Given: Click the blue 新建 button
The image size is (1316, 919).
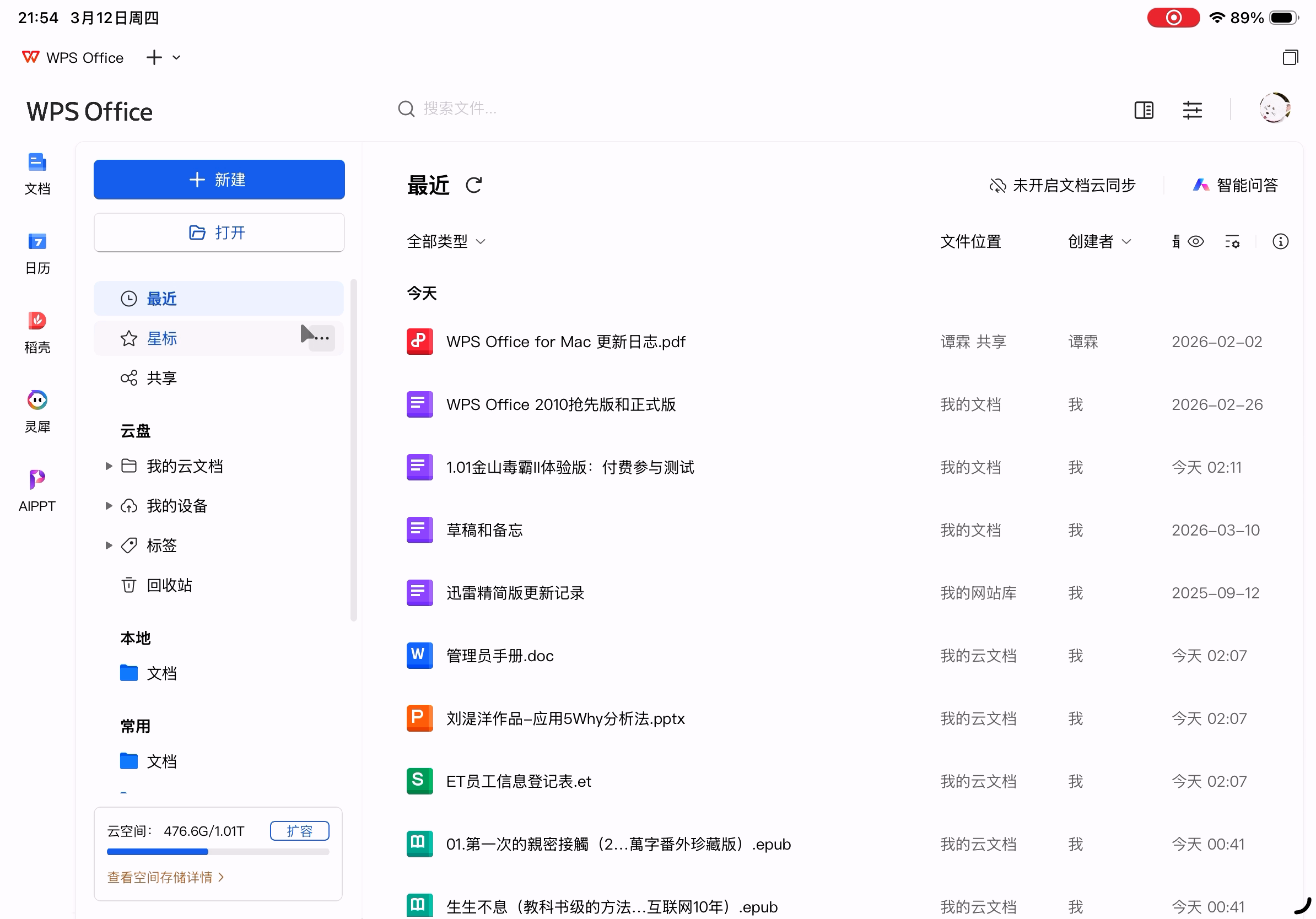Looking at the screenshot, I should tap(219, 179).
